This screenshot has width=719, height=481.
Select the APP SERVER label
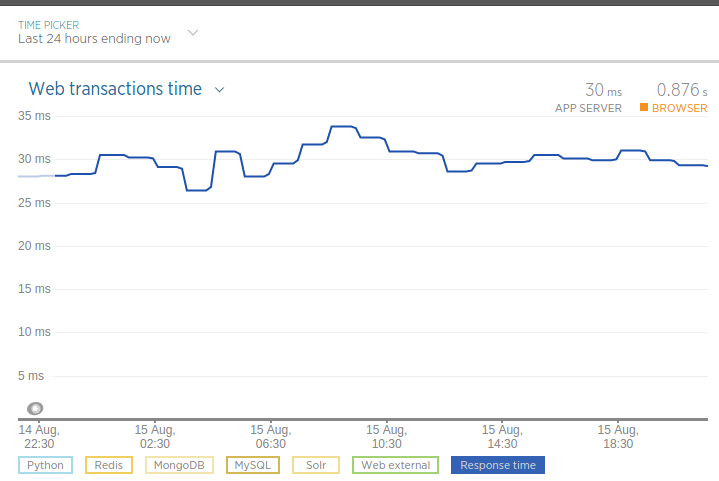pyautogui.click(x=588, y=108)
